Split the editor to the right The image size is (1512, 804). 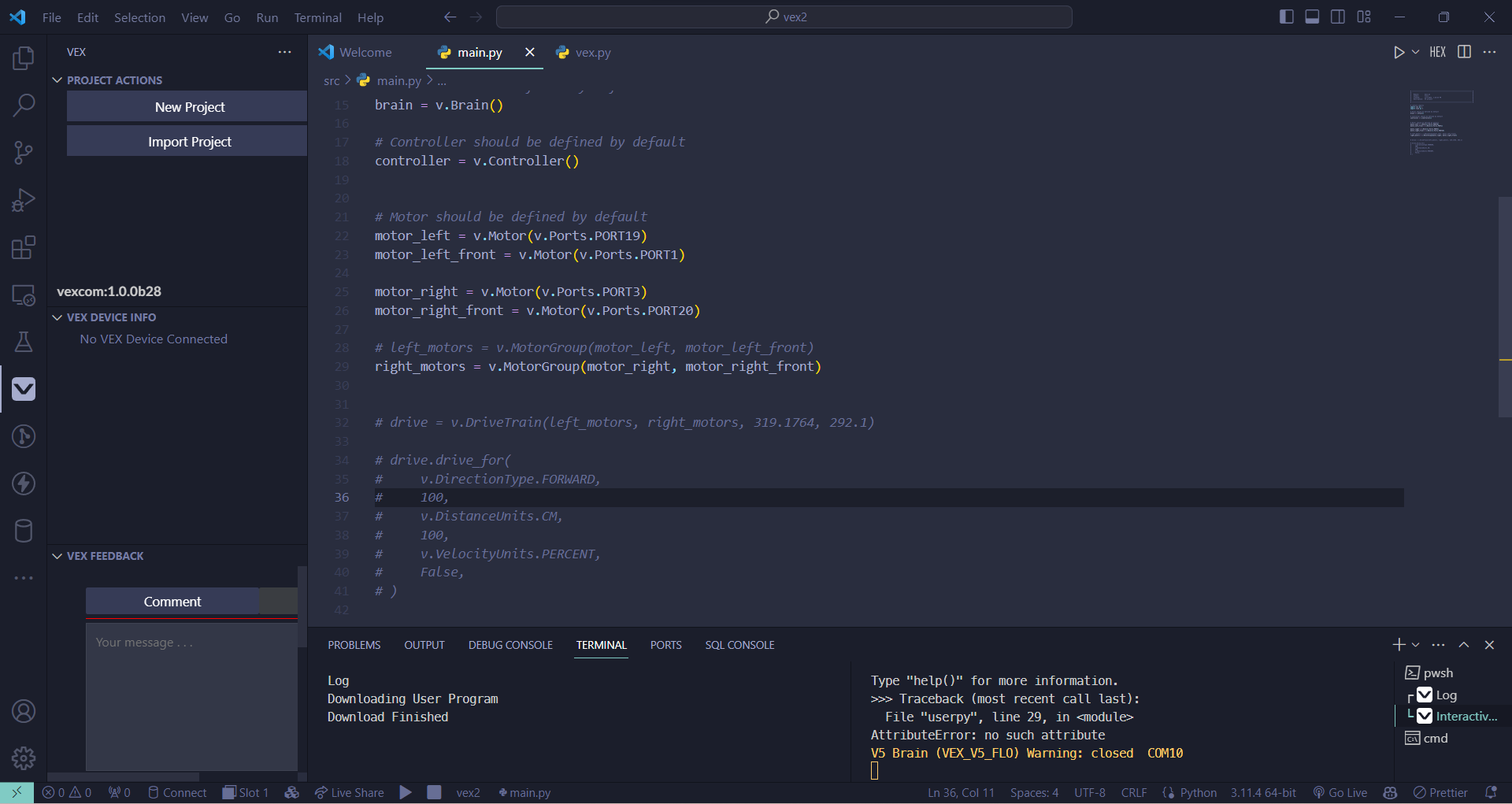pos(1464,52)
